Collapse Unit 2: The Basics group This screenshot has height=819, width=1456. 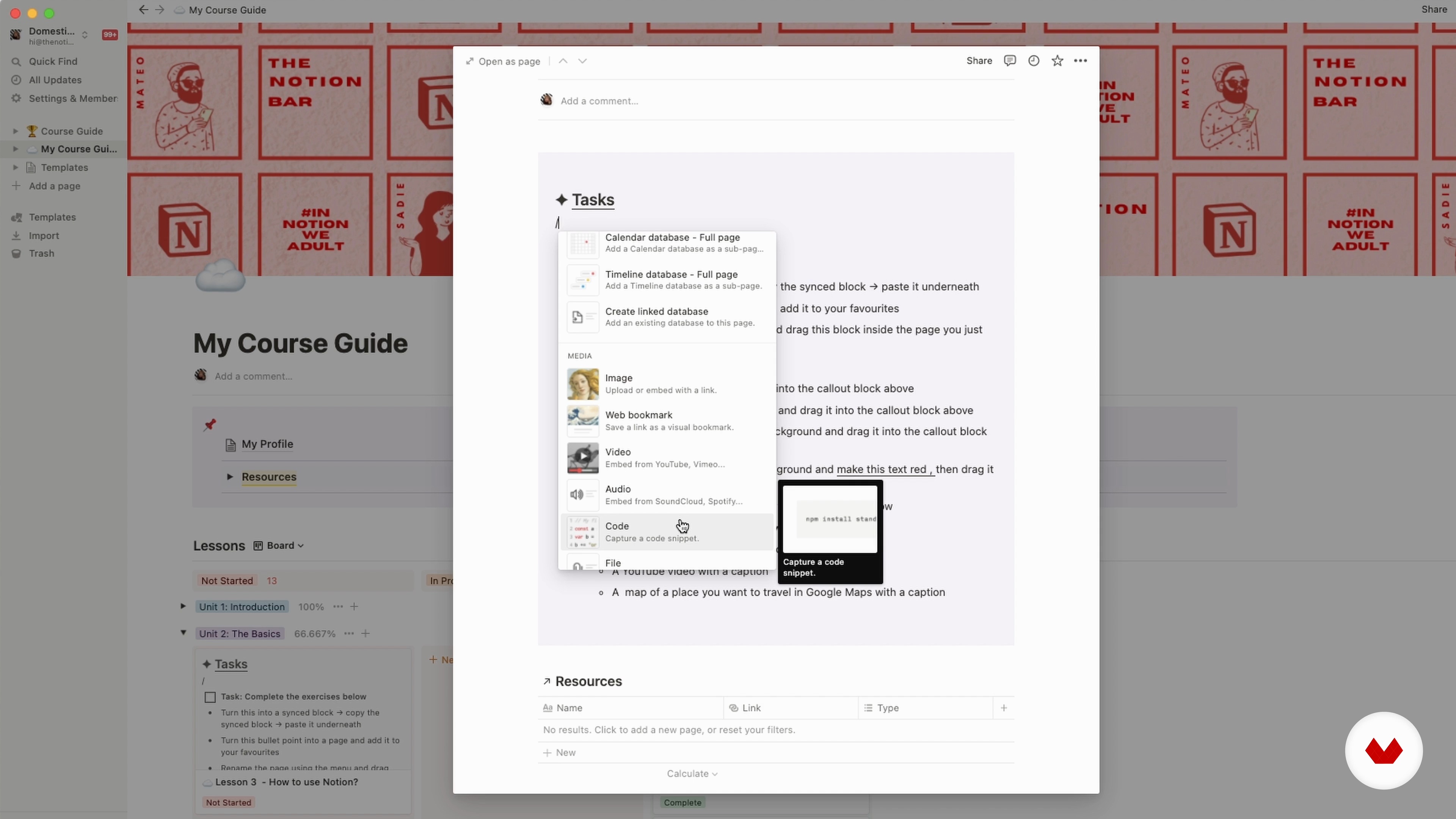coord(183,633)
